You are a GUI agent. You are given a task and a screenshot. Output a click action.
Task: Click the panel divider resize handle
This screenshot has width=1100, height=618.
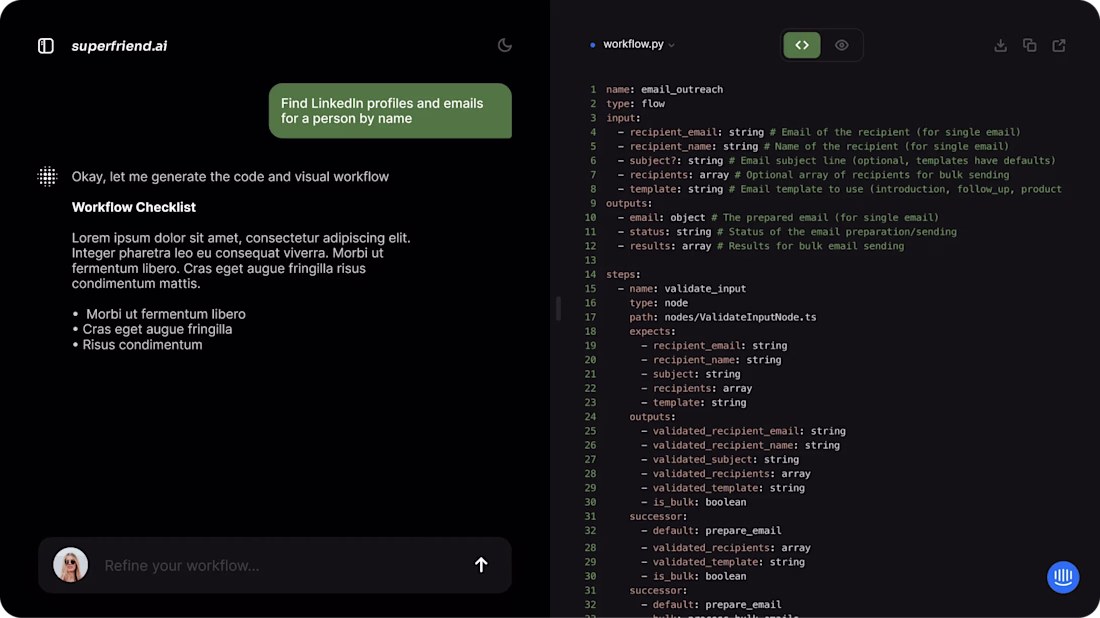point(558,309)
